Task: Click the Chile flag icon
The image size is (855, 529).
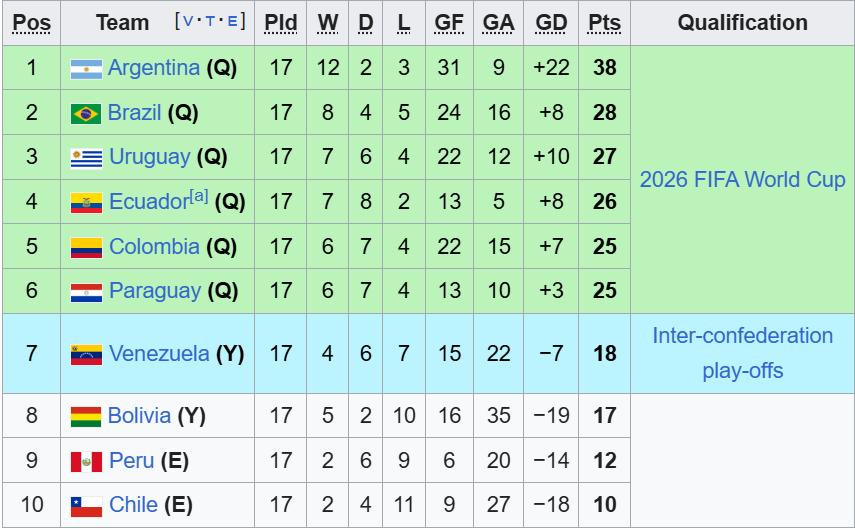Action: coord(86,506)
